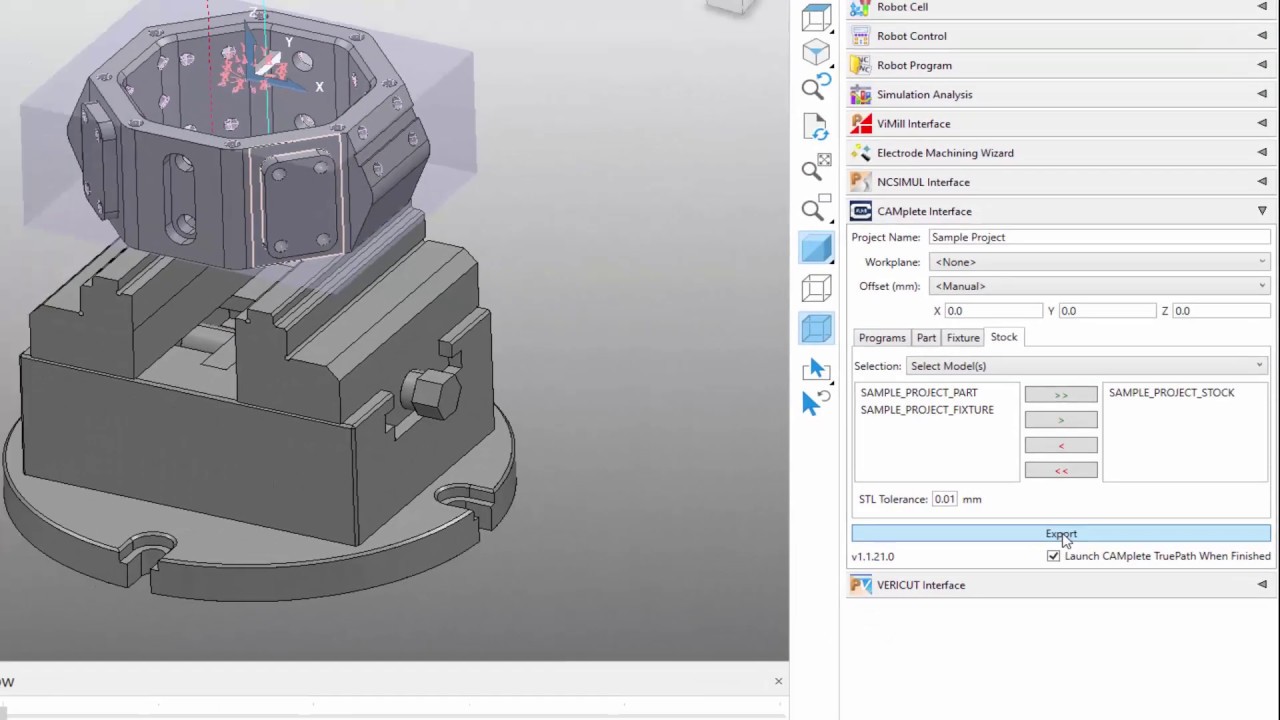Click the VERICUT Interface panel icon
Screen dimensions: 1280x720
(860, 585)
